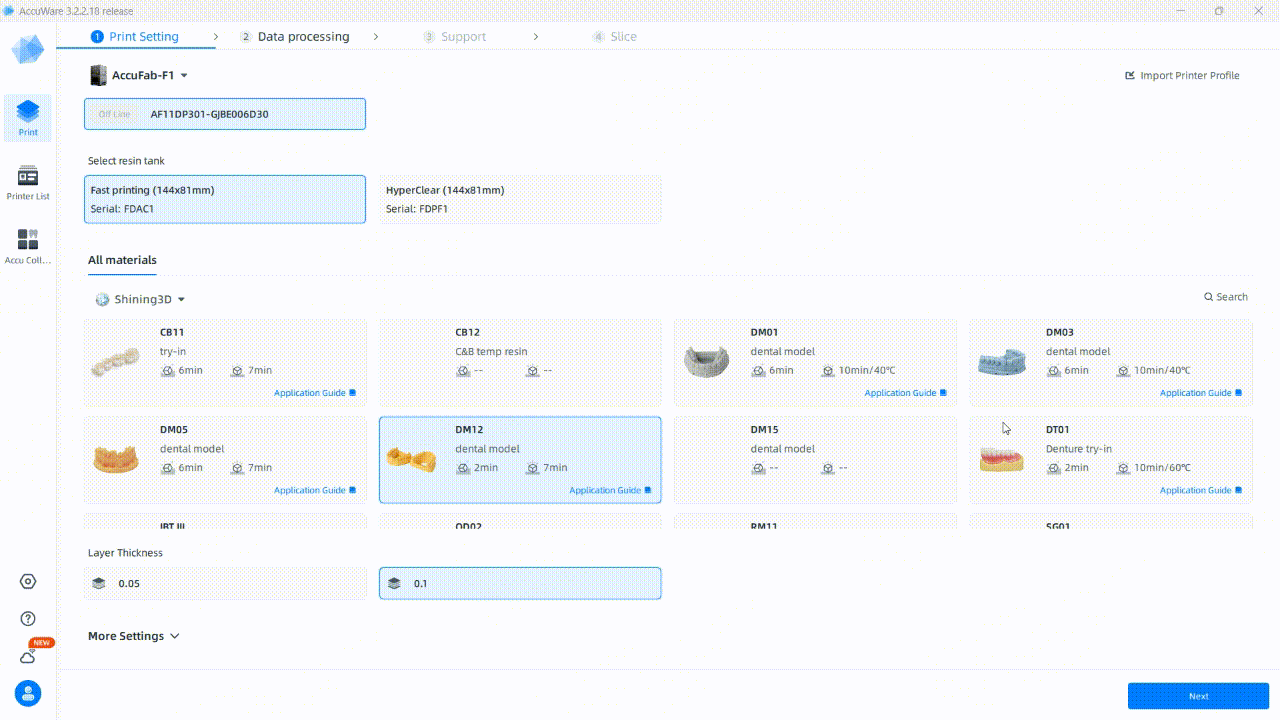Open the Print section in the sidebar

tap(28, 117)
